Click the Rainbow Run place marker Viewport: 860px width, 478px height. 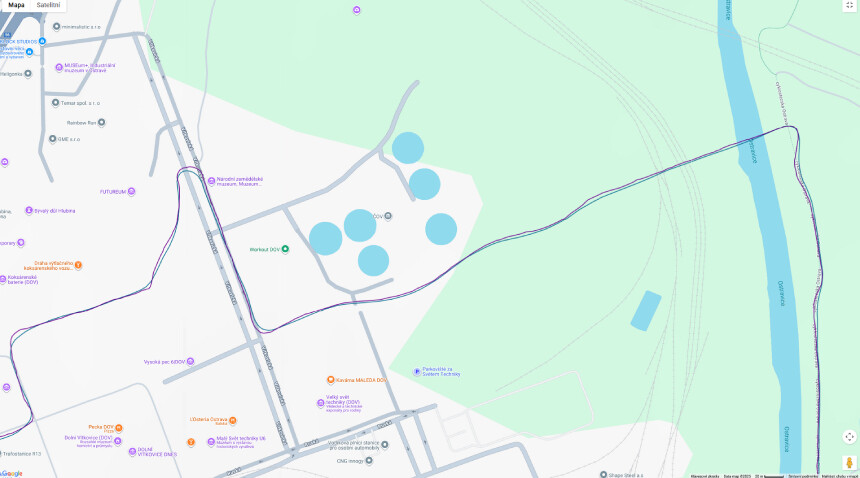(x=101, y=123)
